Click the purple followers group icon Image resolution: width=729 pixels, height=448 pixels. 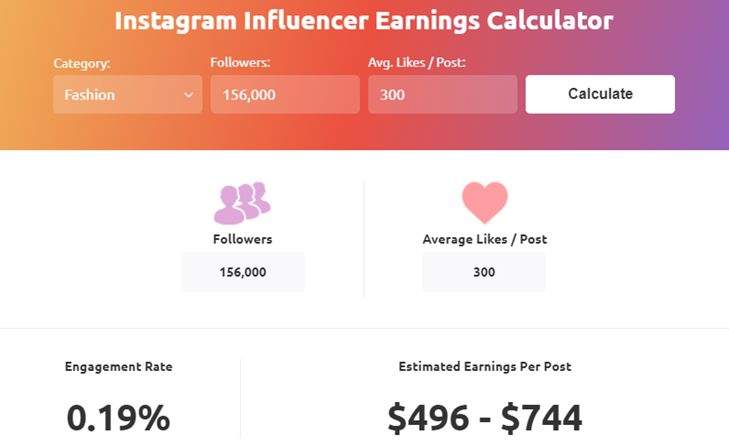click(x=242, y=203)
